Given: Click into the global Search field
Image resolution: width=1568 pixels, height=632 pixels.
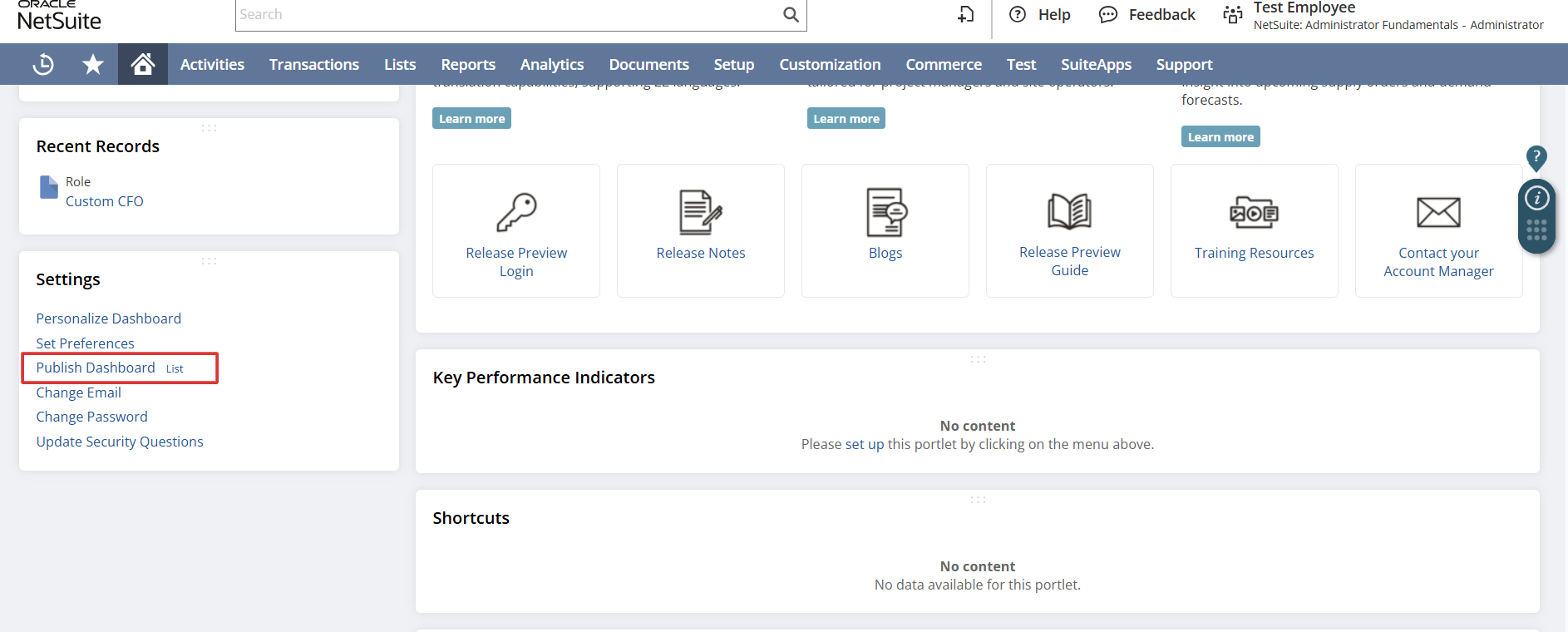Looking at the screenshot, I should coord(507,15).
